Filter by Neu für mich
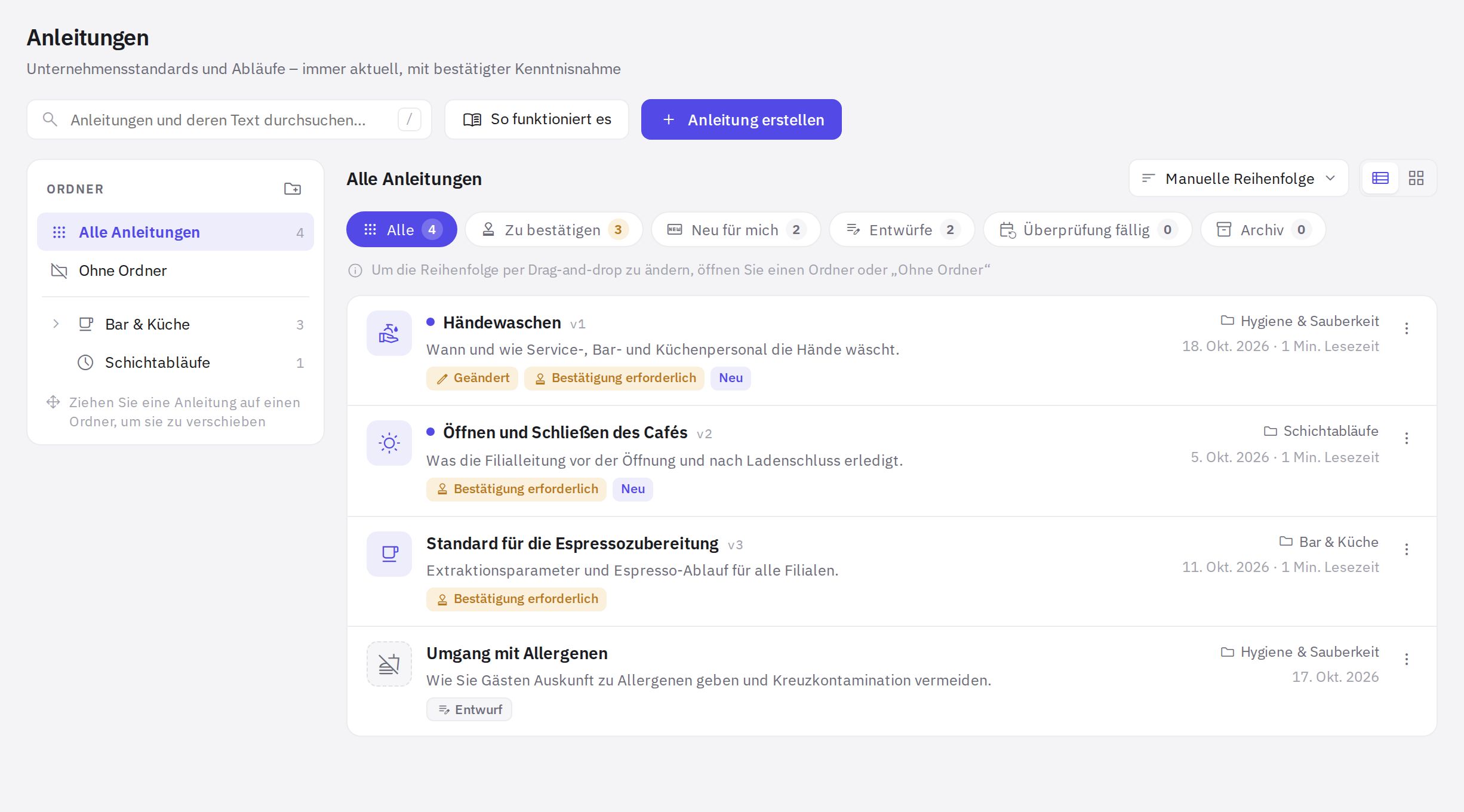This screenshot has width=1464, height=812. [736, 229]
